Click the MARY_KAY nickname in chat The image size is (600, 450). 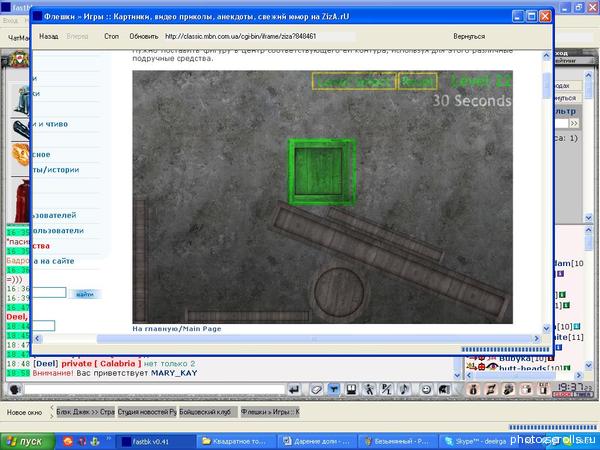tap(174, 373)
